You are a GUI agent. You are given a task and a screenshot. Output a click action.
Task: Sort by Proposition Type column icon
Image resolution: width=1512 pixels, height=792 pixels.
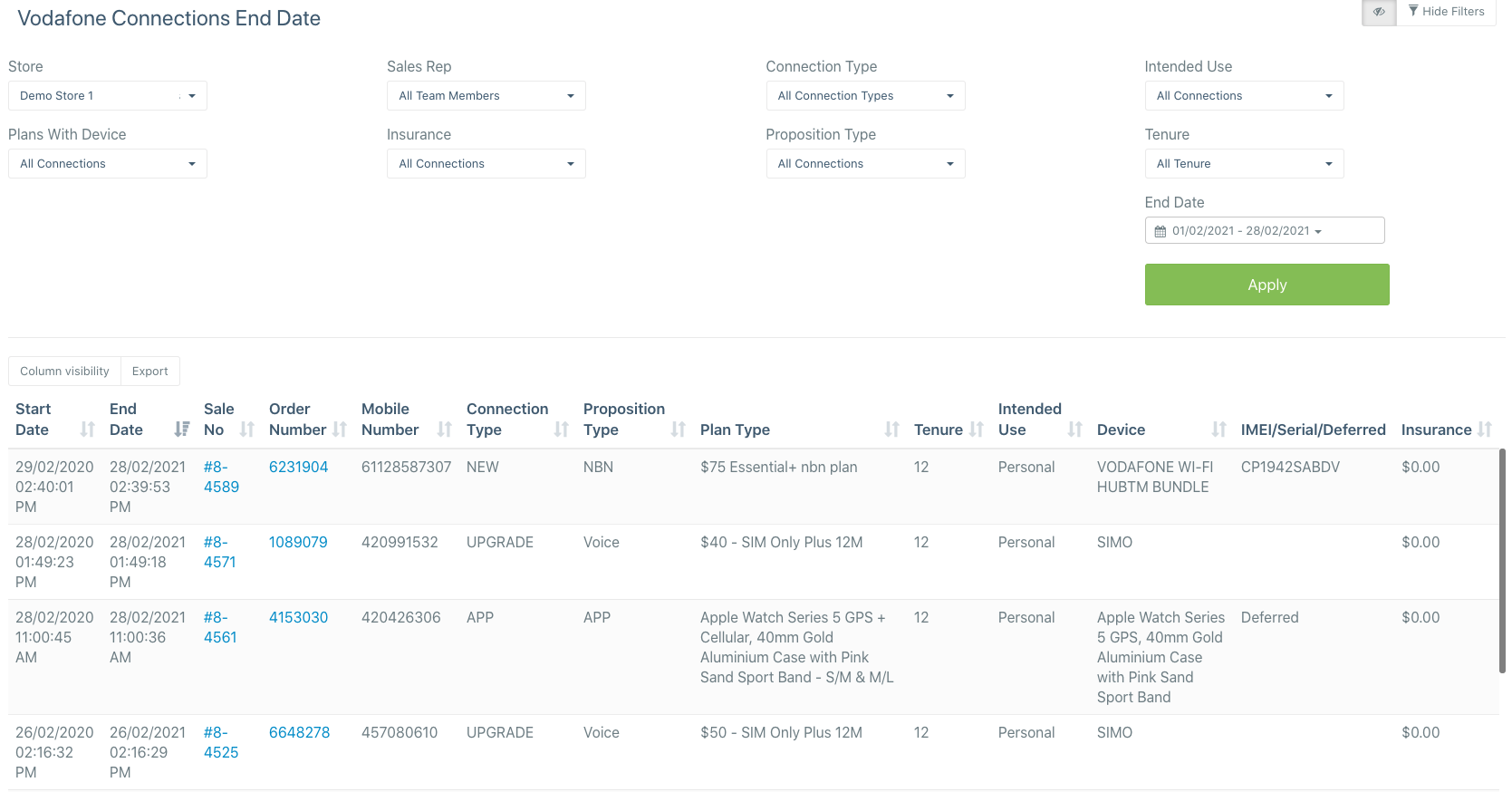678,430
